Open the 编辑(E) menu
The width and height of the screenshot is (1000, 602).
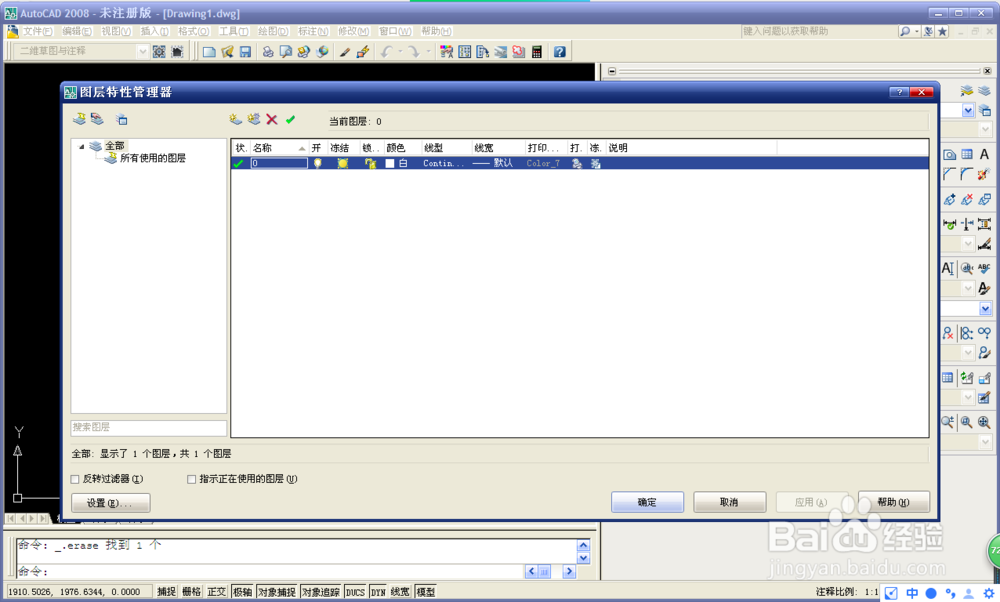(77, 31)
